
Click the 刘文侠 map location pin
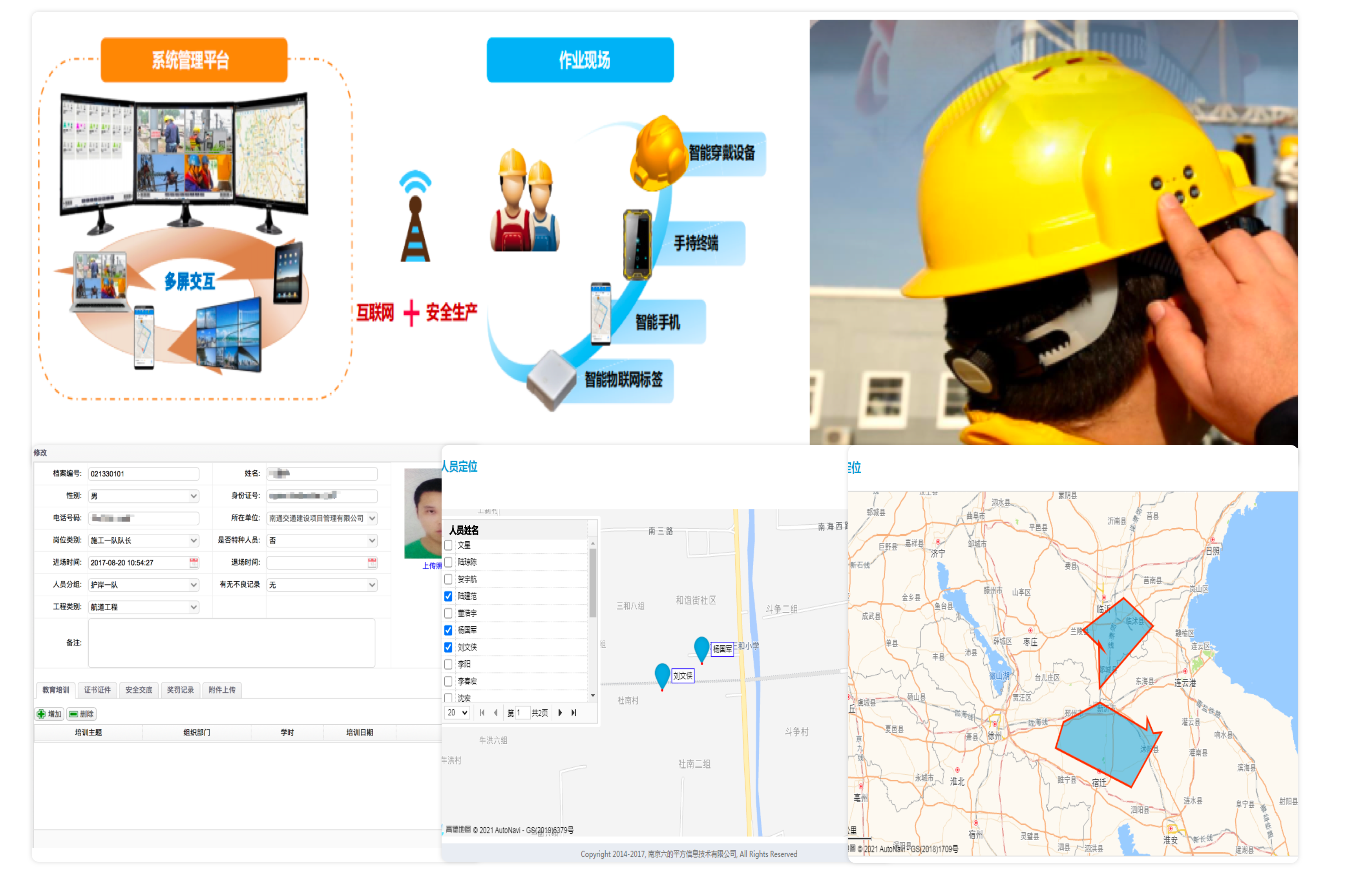(x=662, y=675)
